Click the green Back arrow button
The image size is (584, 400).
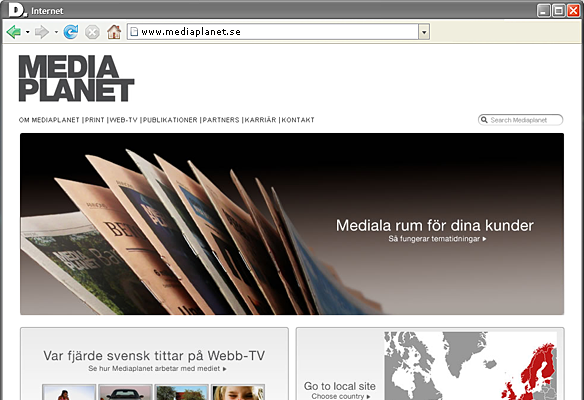14,32
